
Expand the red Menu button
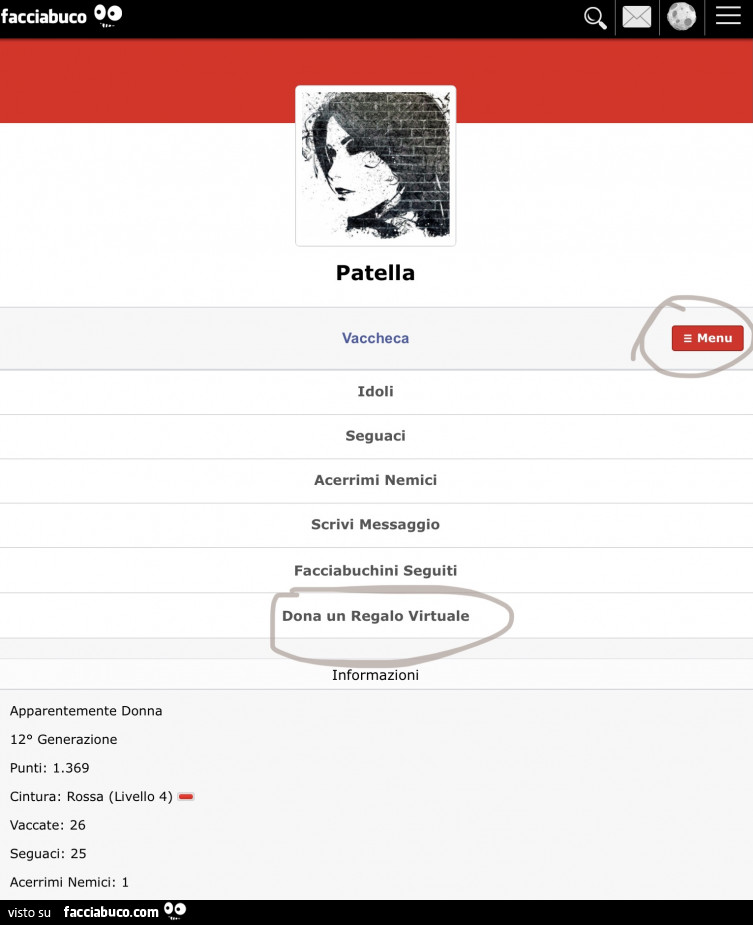pyautogui.click(x=707, y=338)
